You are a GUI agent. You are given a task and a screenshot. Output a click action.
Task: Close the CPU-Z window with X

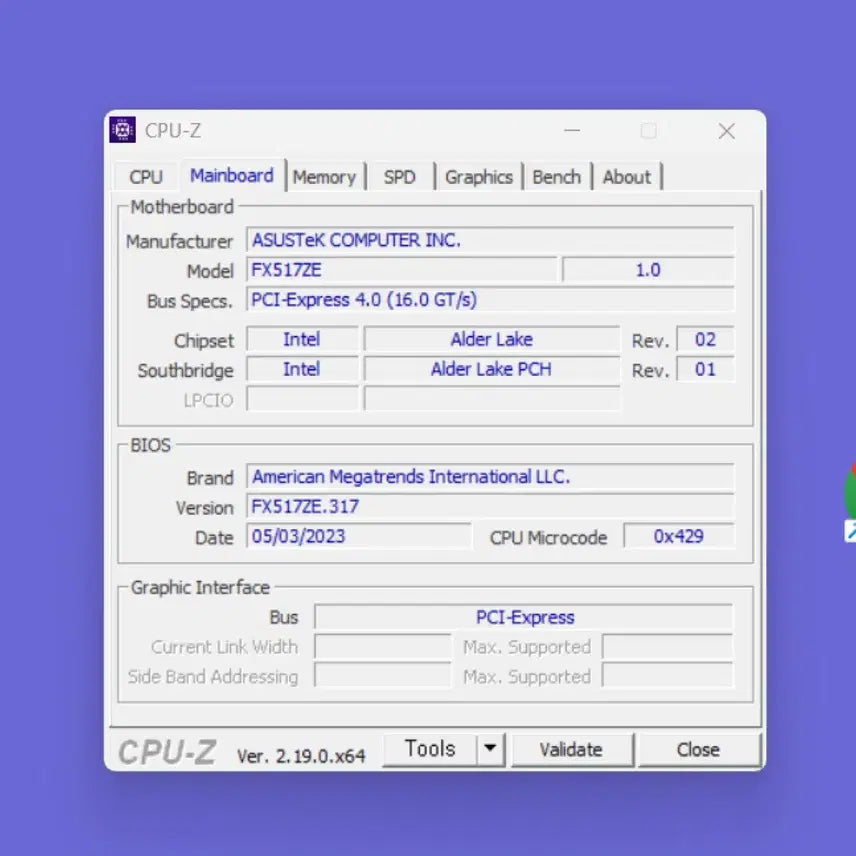(727, 130)
